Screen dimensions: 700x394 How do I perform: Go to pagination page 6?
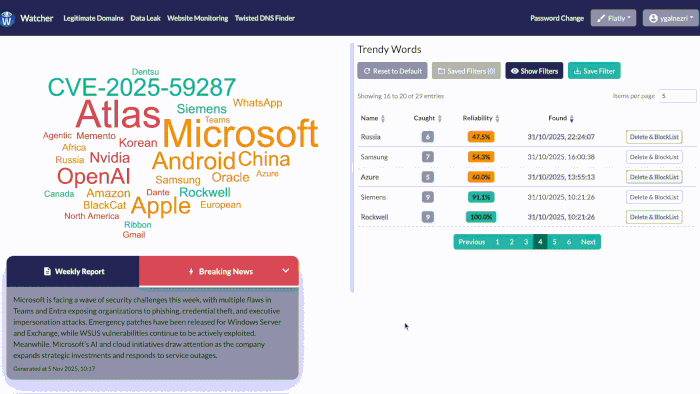[569, 242]
